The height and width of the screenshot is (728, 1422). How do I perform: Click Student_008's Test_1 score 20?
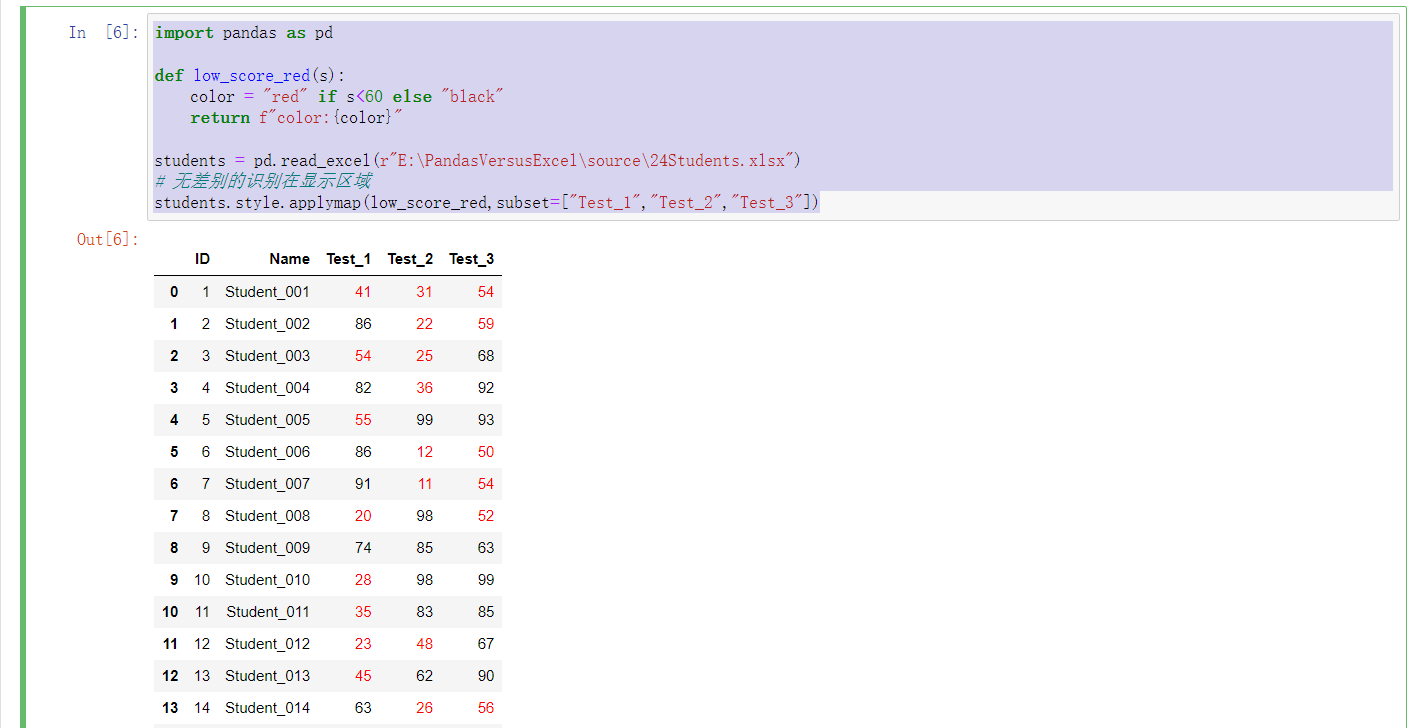[363, 516]
